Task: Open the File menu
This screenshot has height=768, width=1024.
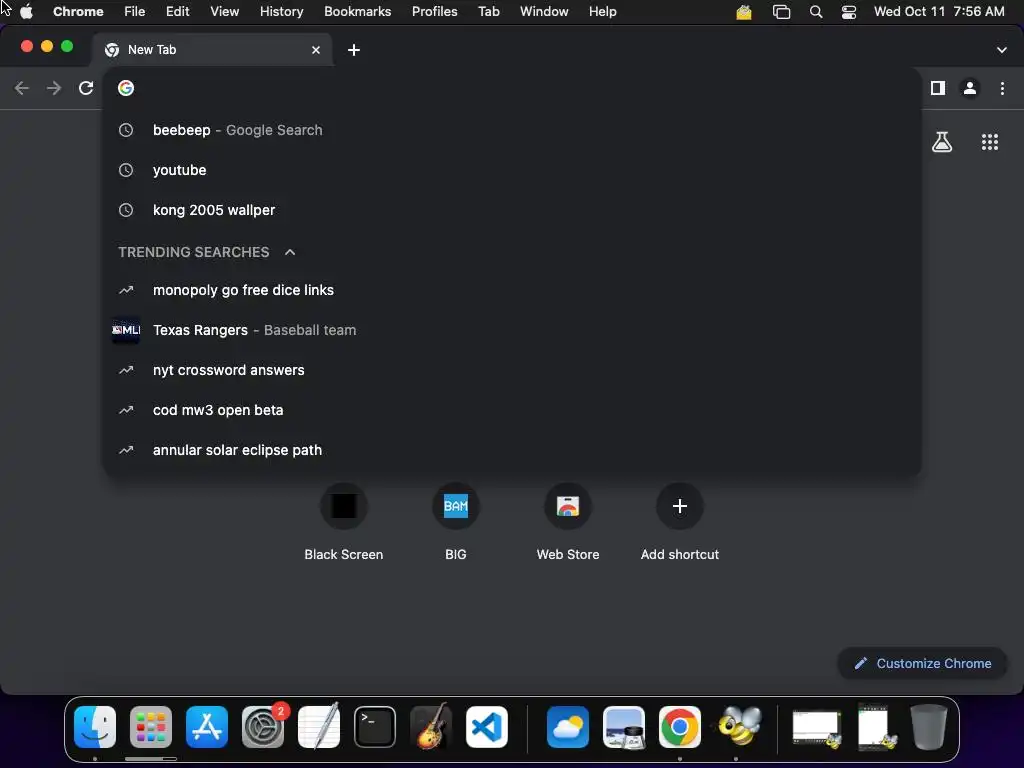Action: click(x=135, y=11)
